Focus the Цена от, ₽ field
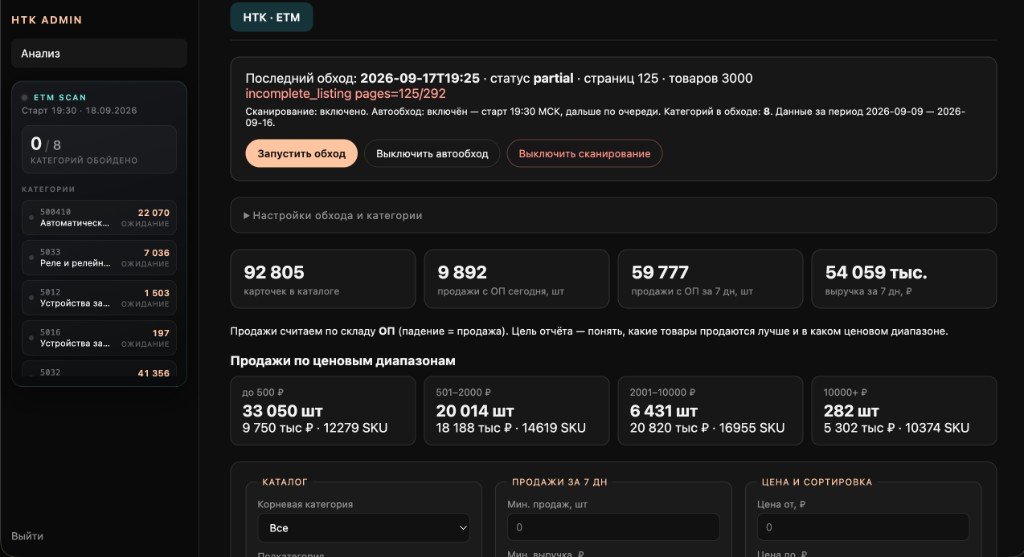 863,527
